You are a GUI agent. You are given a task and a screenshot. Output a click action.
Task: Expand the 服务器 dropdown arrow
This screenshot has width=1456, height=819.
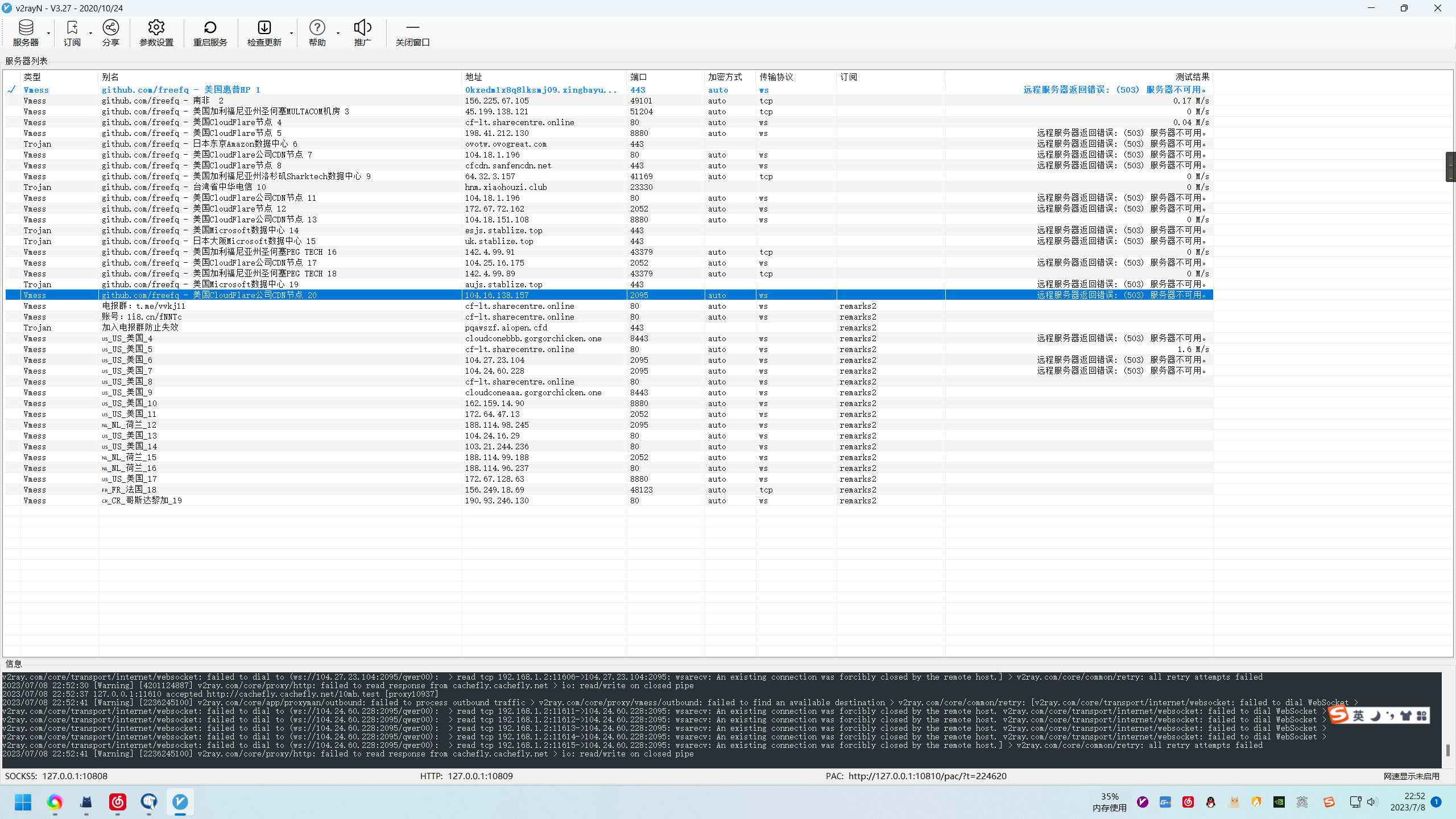[48, 33]
